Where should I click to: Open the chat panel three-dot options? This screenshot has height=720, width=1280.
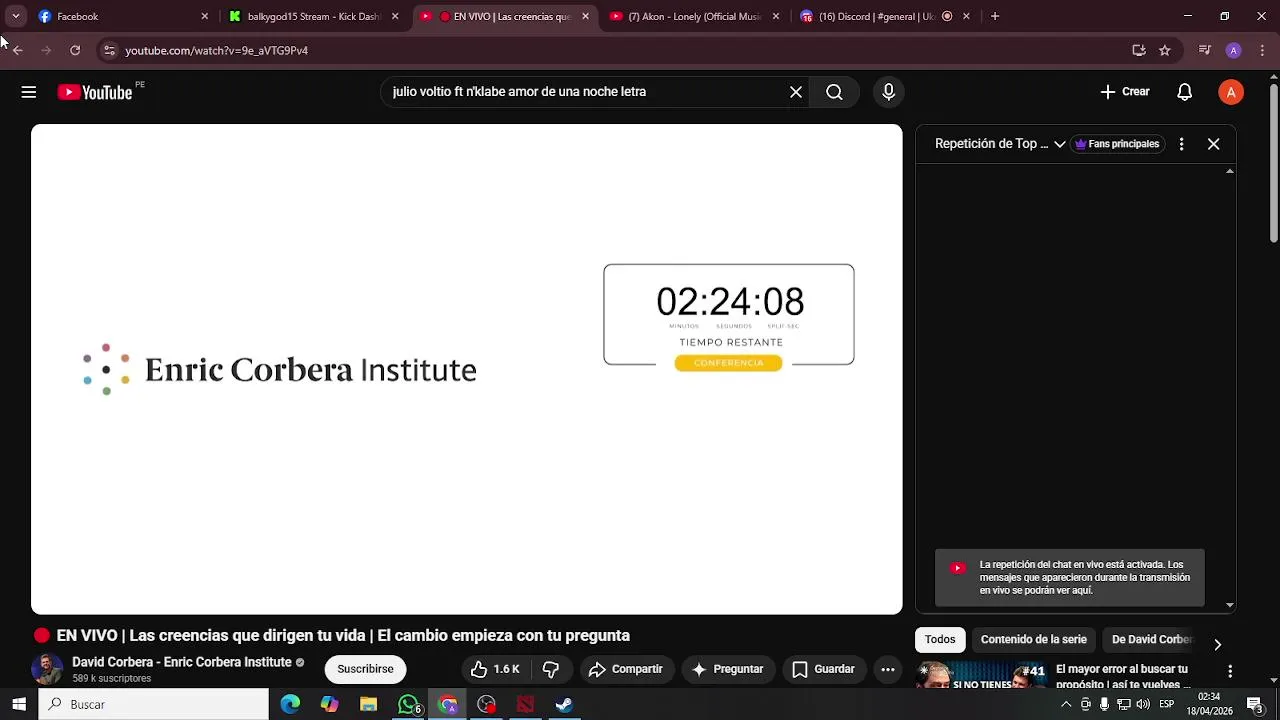1181,144
